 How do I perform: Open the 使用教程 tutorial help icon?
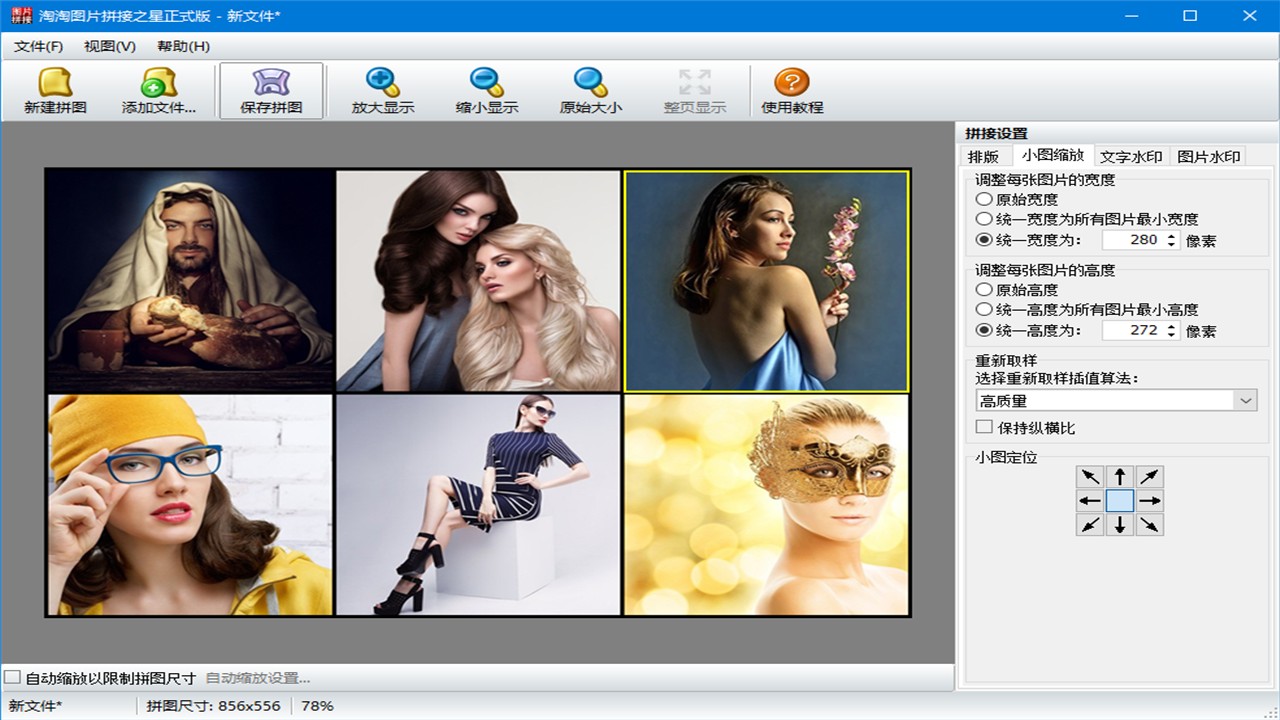pos(792,83)
